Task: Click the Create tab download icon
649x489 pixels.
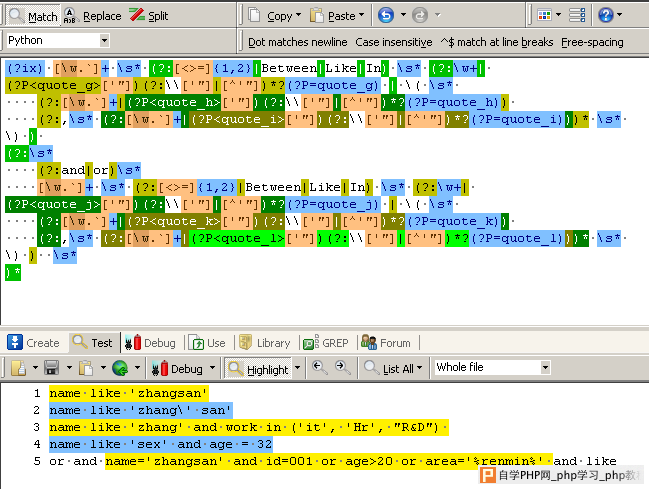Action: 14,342
